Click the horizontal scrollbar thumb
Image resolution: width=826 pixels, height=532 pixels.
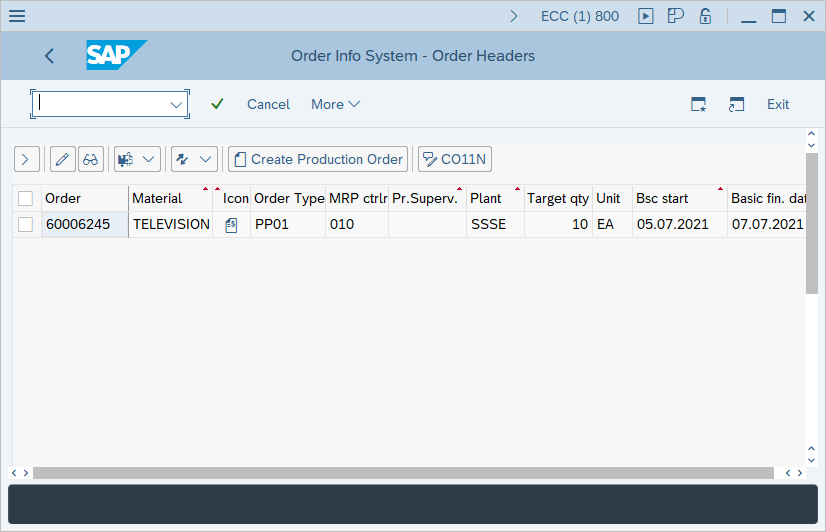404,473
